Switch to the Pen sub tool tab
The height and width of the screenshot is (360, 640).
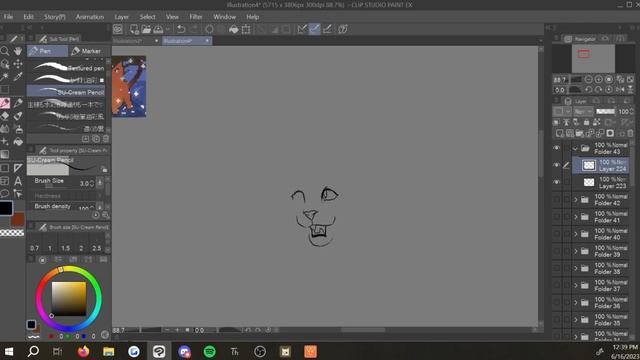[47, 51]
